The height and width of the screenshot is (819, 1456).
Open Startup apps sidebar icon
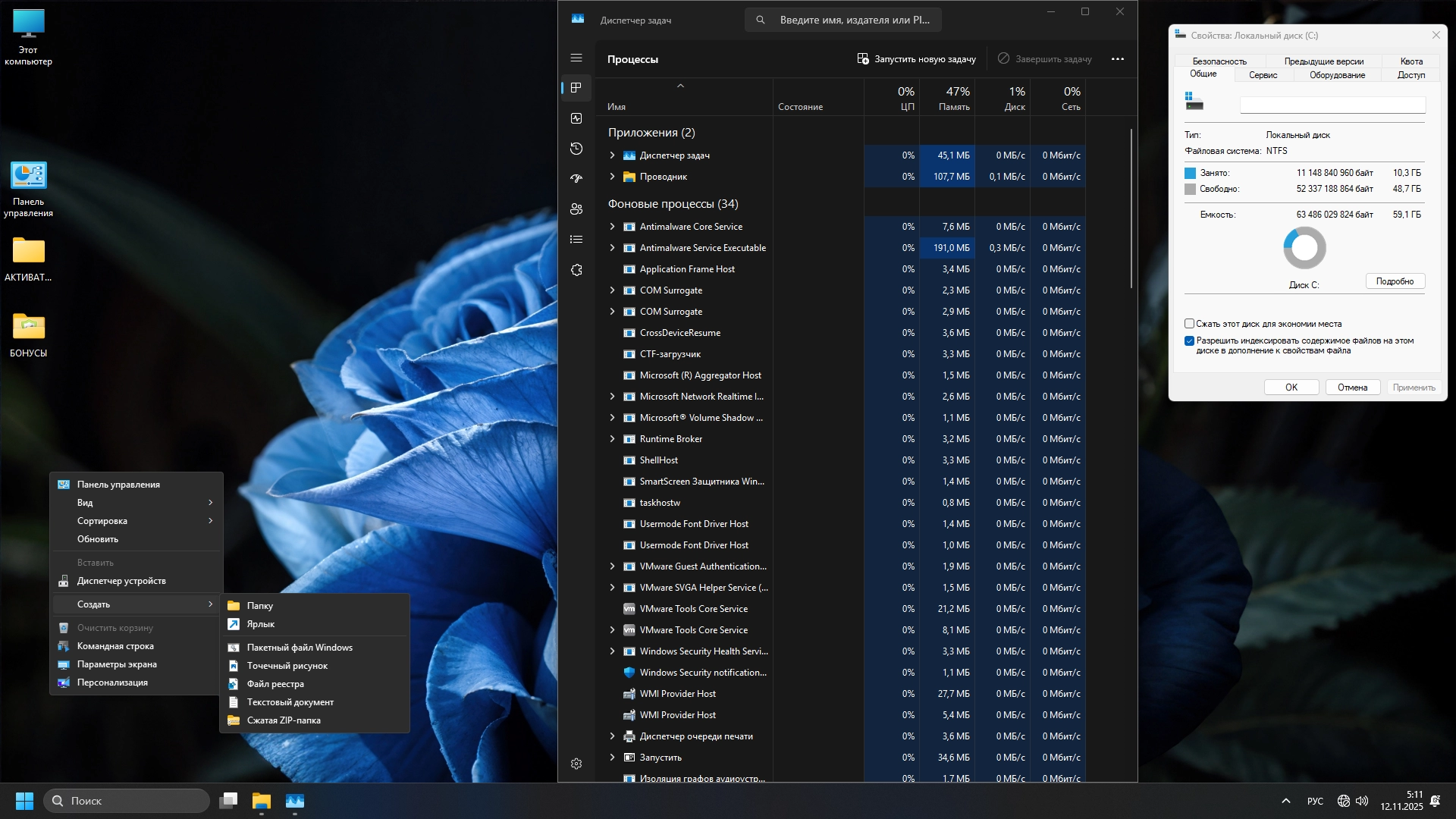point(576,179)
